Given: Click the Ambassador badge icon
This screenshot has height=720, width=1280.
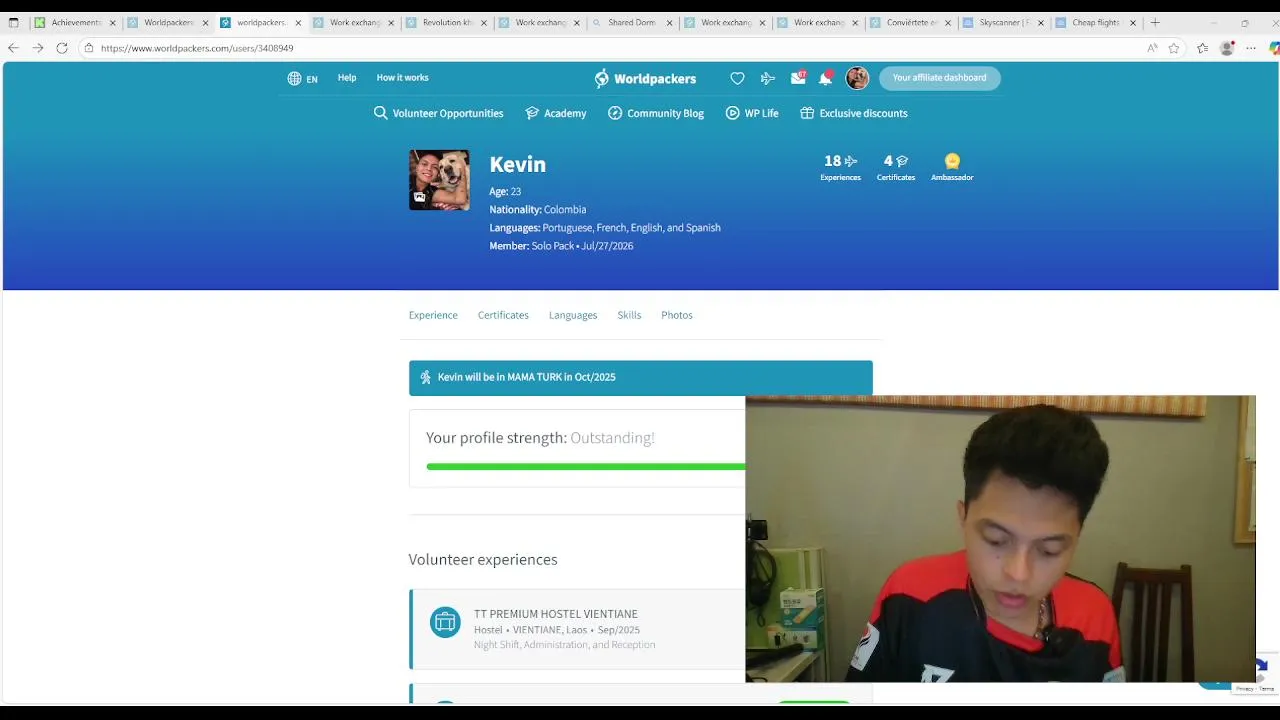Looking at the screenshot, I should [x=952, y=161].
